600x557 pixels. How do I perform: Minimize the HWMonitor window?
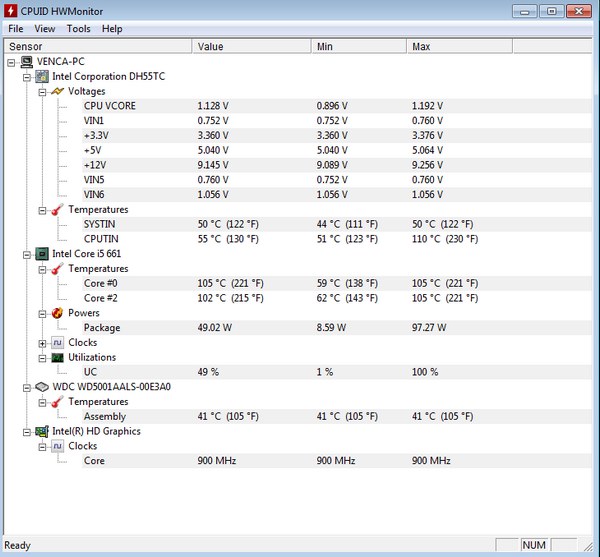(524, 11)
